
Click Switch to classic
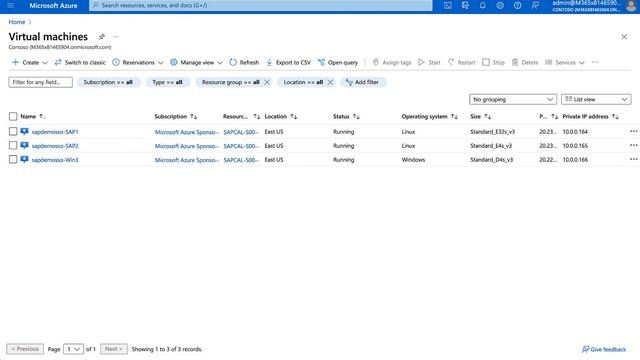(x=80, y=62)
